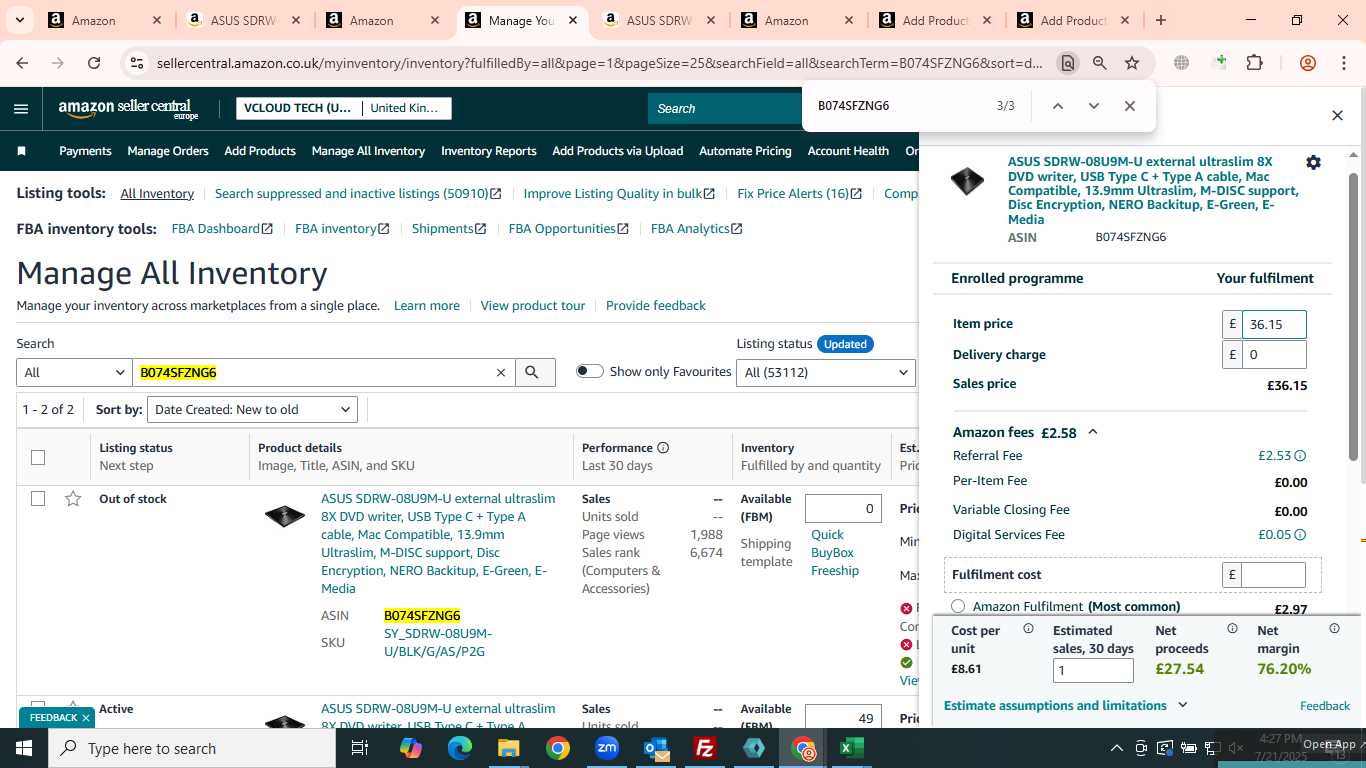Toggle Show only Favourites switch
The width and height of the screenshot is (1366, 768).
590,372
